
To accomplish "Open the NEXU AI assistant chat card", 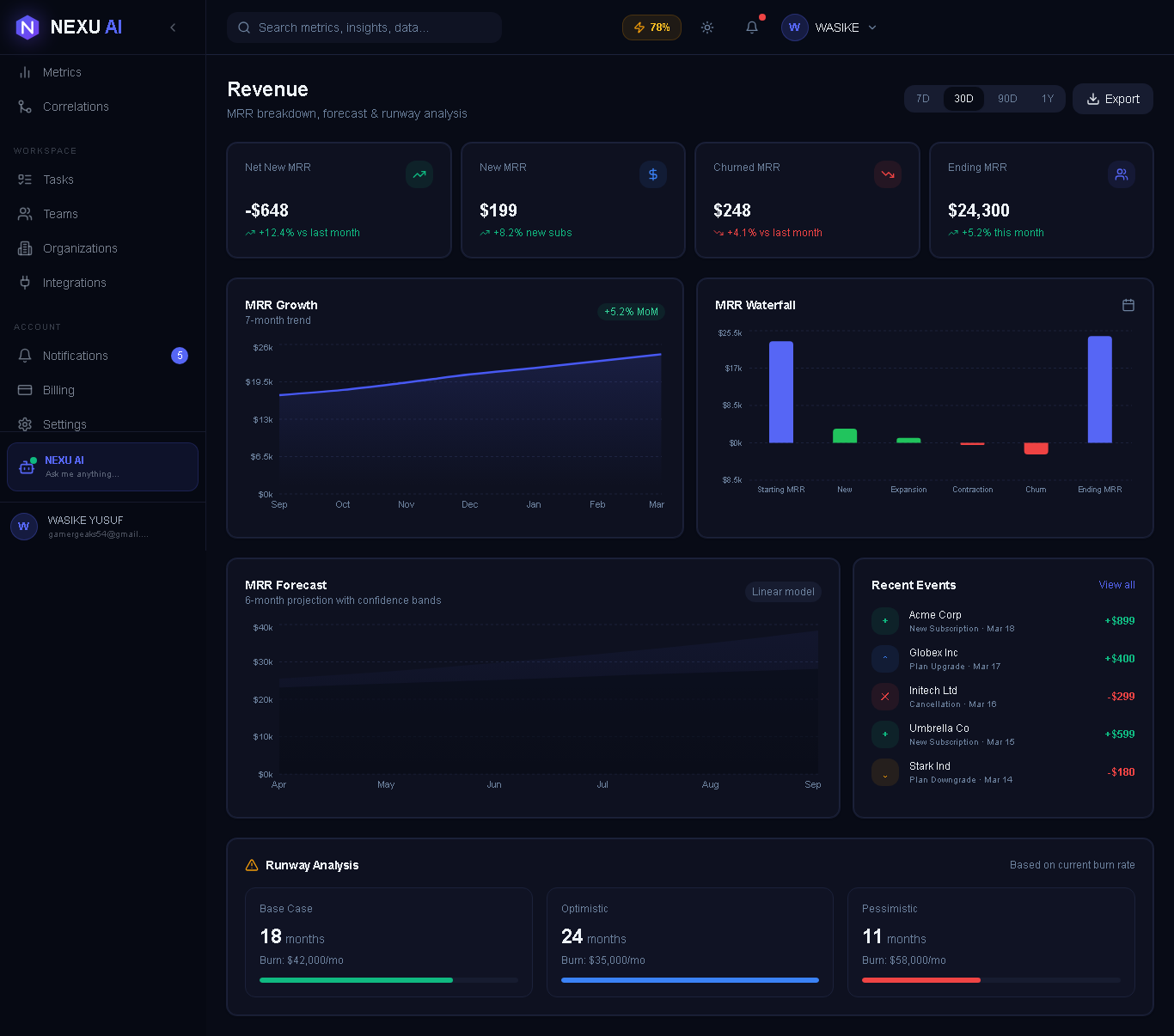I will (102, 466).
